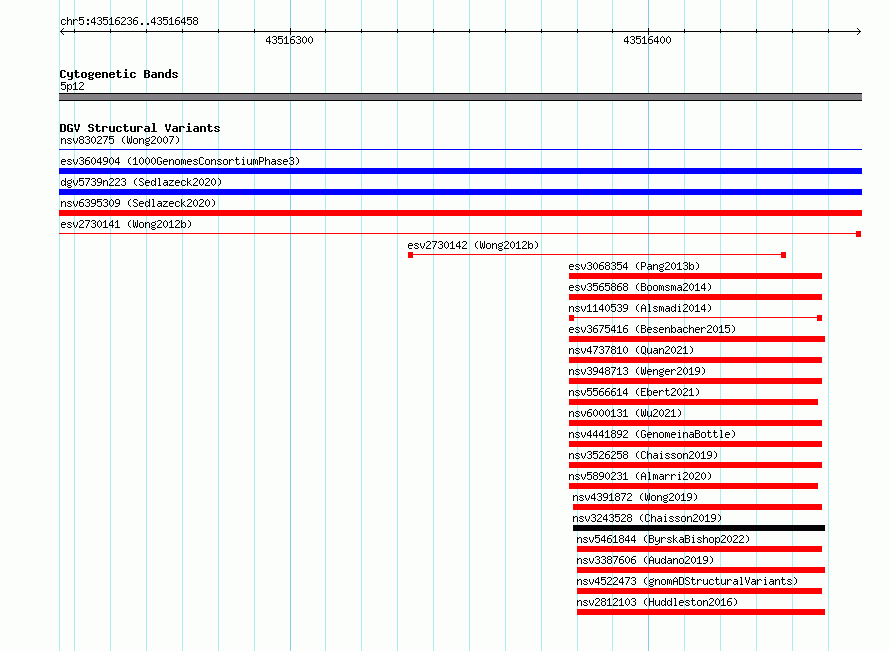The height and width of the screenshot is (651, 890).
Task: Select the blue bar for esv3604904
Action: click(460, 171)
